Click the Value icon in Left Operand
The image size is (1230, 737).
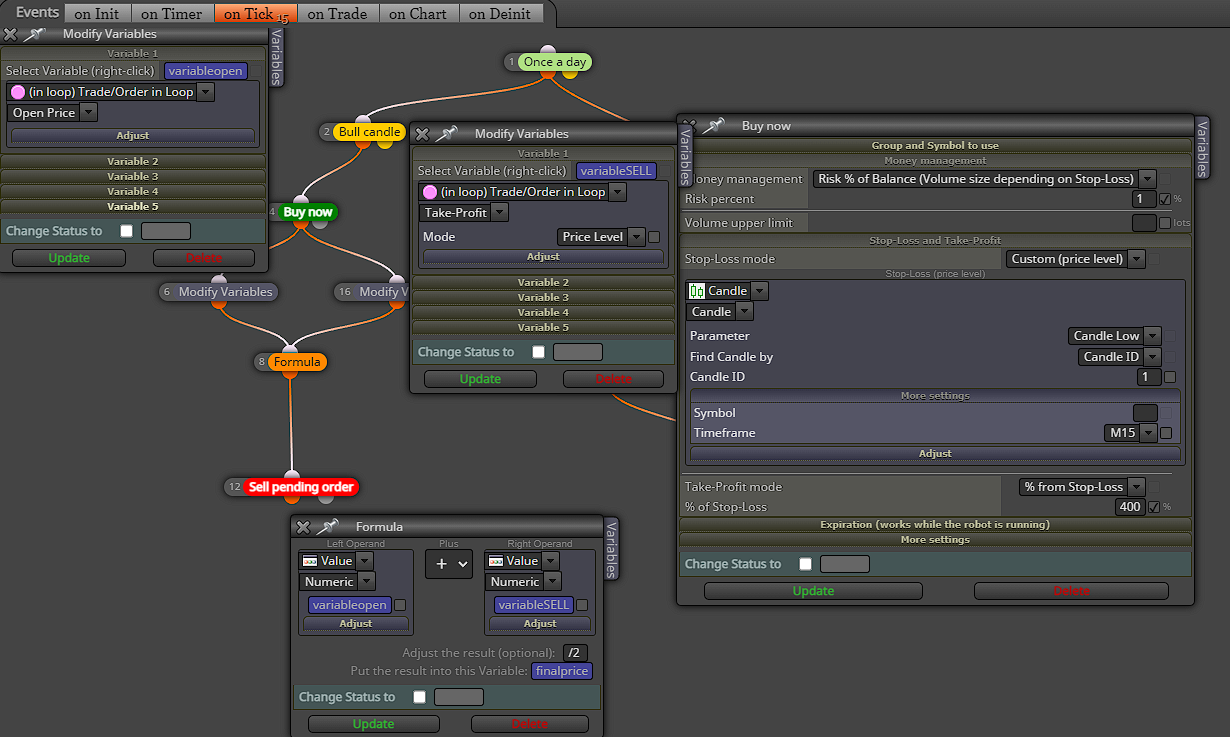pos(310,561)
